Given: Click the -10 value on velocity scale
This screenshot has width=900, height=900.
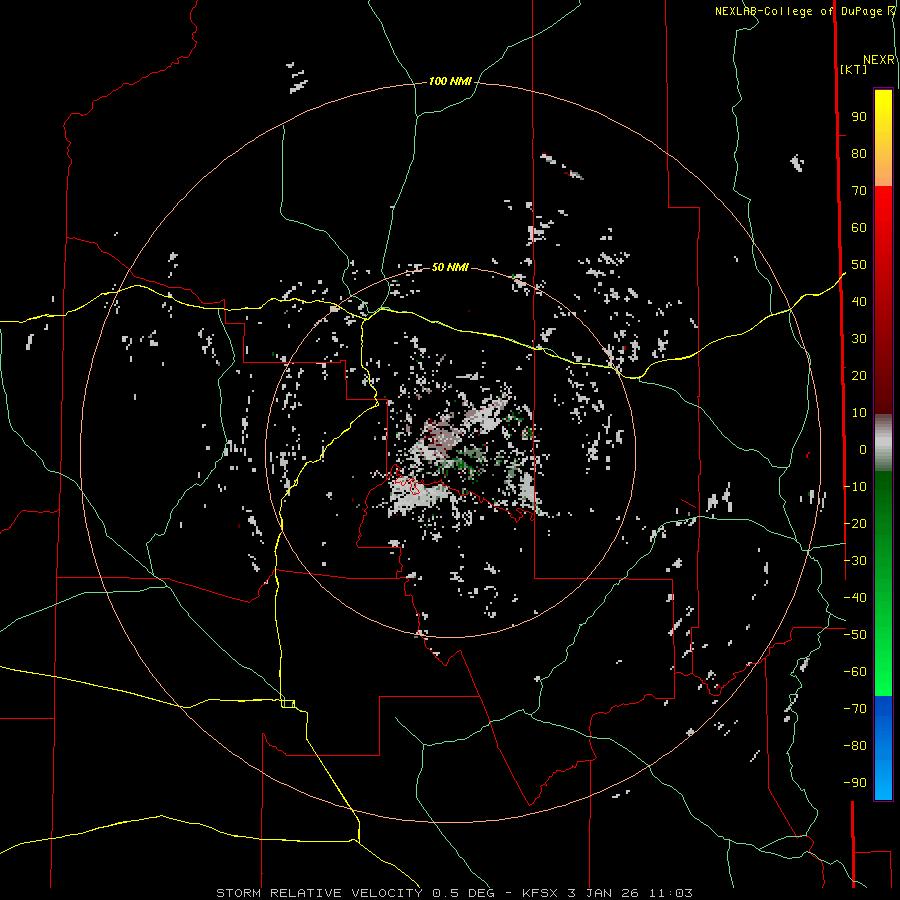Looking at the screenshot, I should [x=855, y=487].
